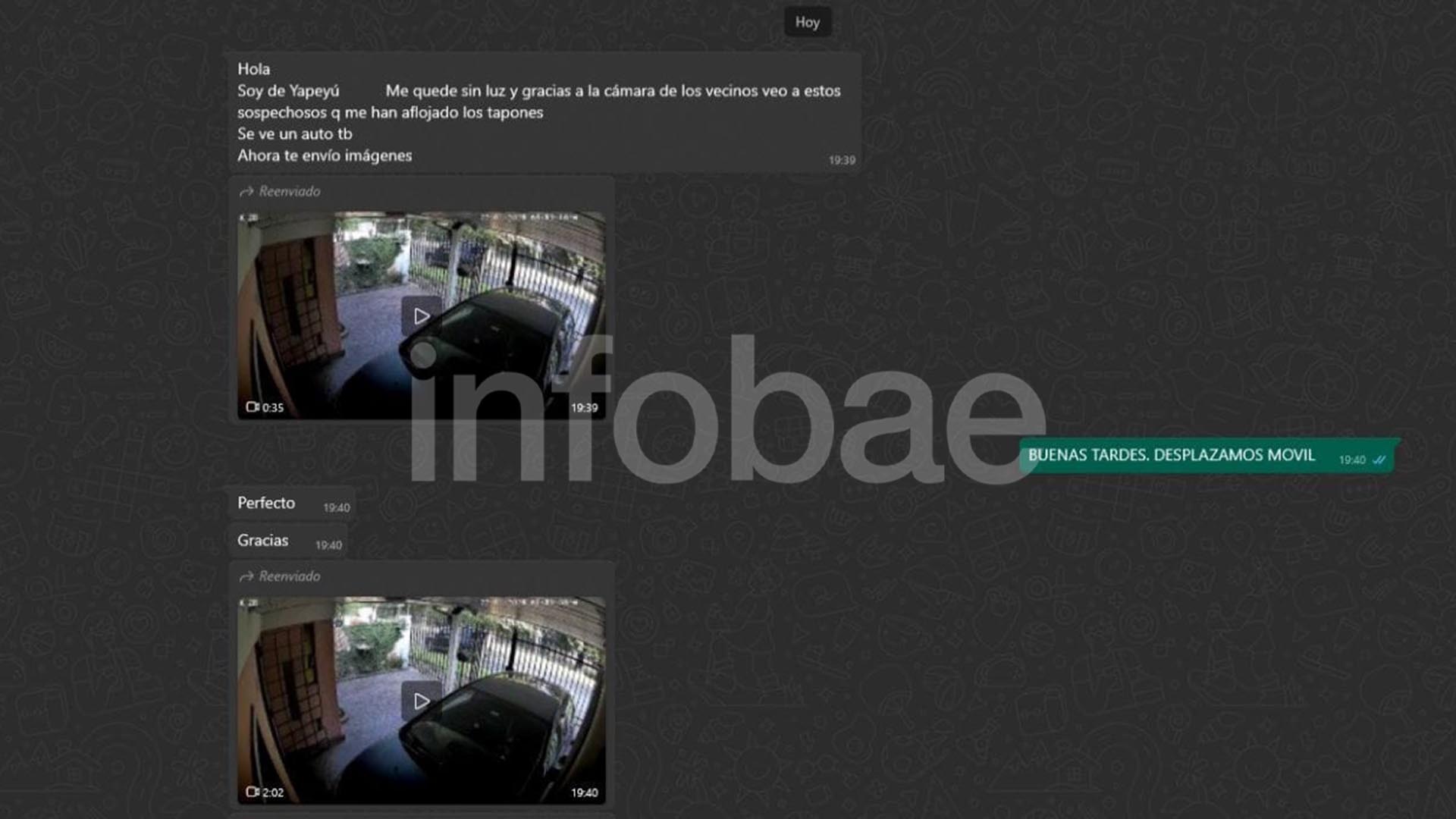Click the 'Hoy' date label

point(807,22)
